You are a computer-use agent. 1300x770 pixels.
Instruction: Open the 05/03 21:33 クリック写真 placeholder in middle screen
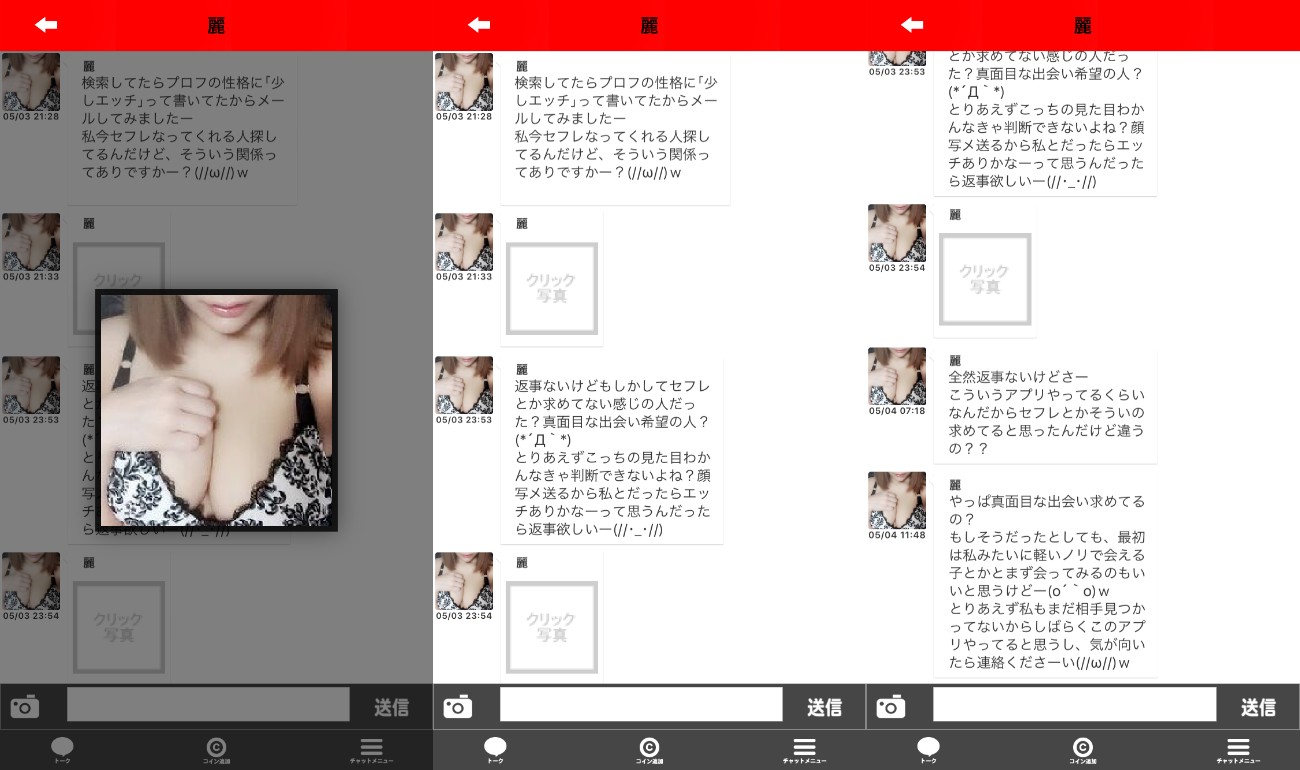pyautogui.click(x=552, y=289)
